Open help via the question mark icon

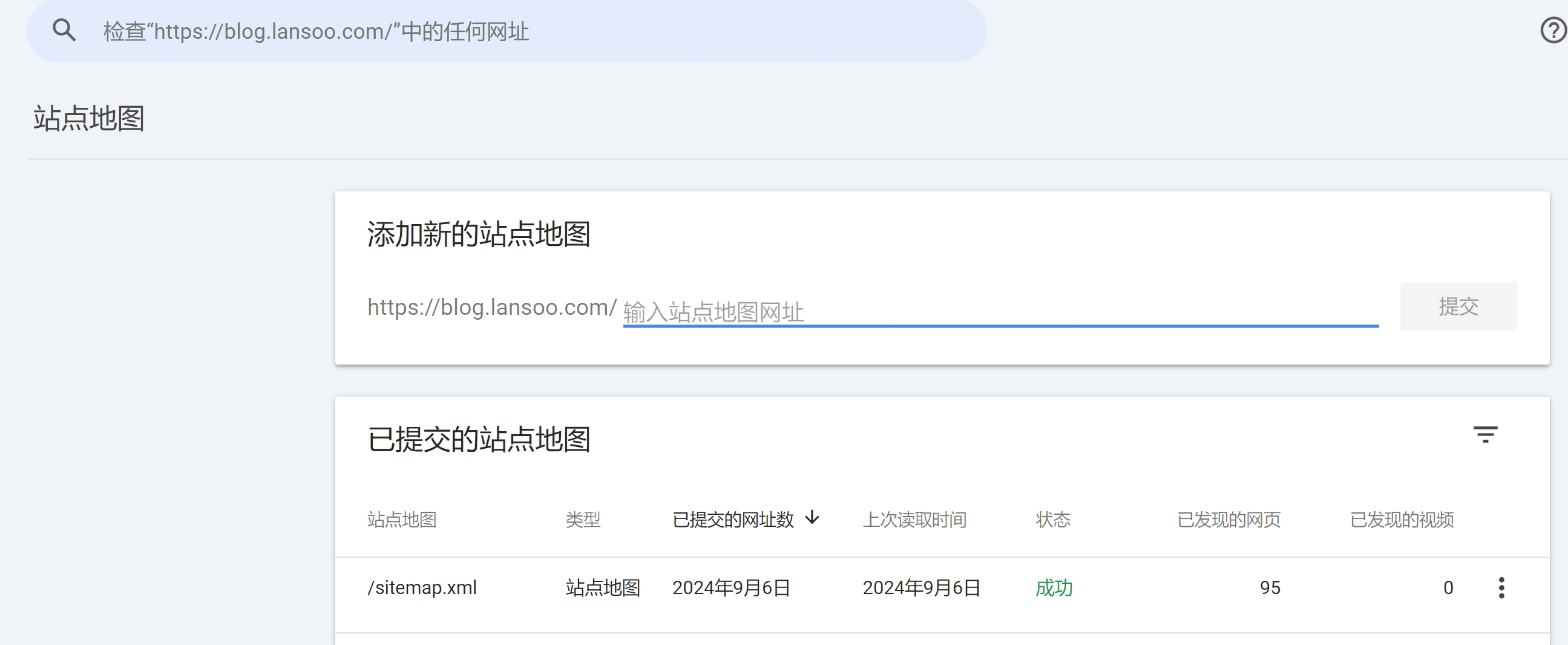coord(1553,30)
